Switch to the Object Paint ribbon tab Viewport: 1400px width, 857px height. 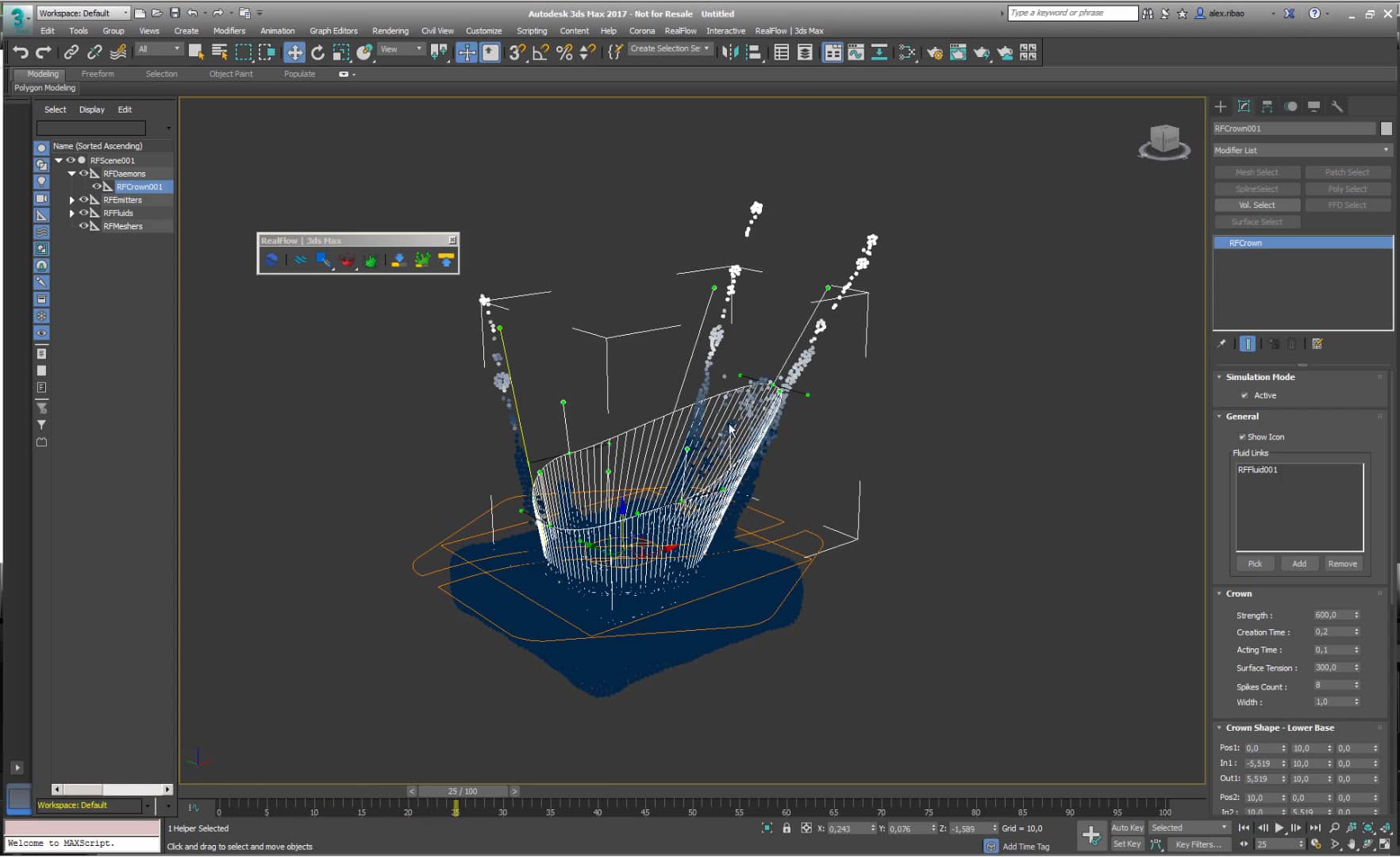pos(231,74)
